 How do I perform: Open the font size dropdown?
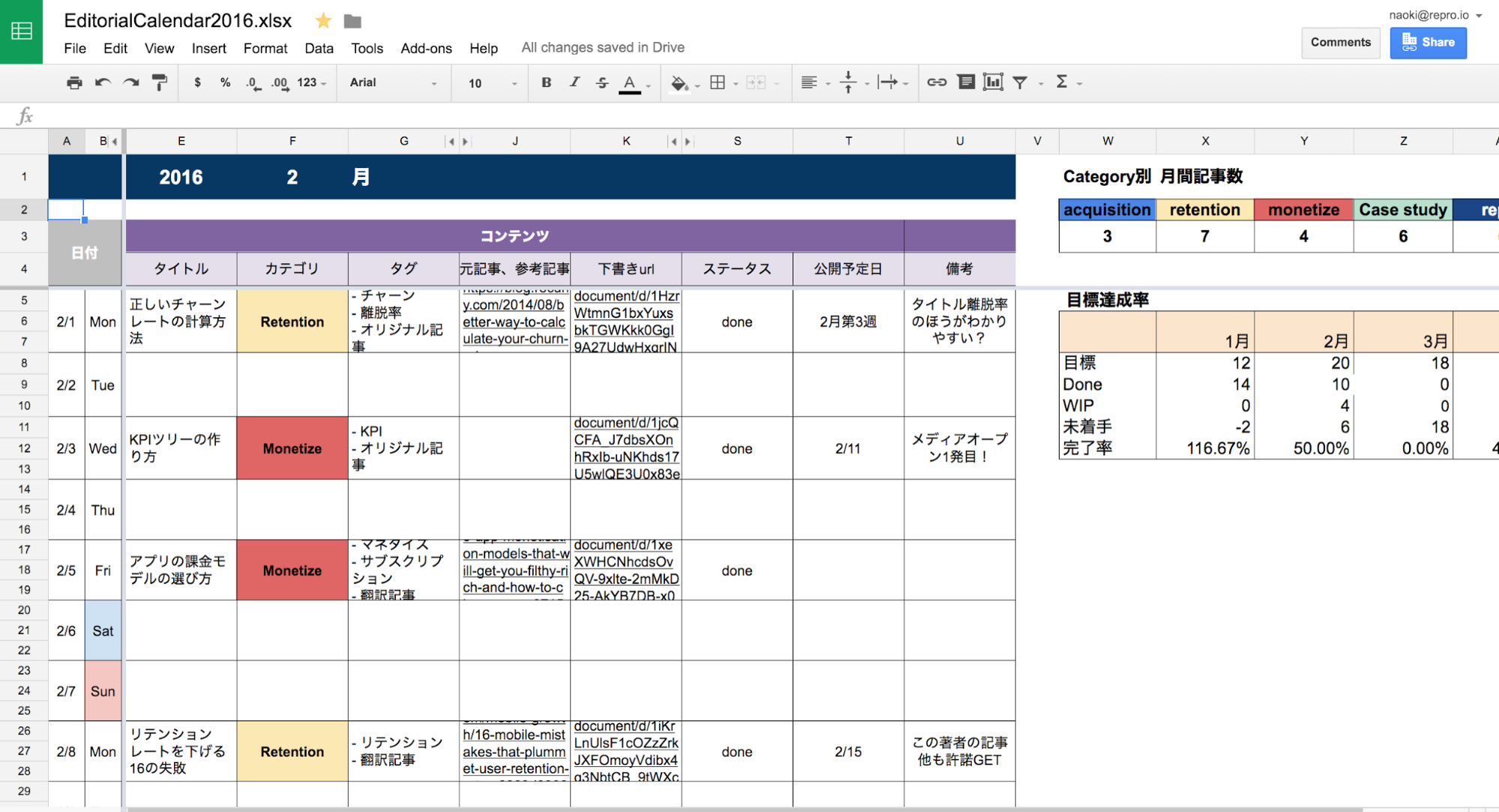[x=492, y=83]
